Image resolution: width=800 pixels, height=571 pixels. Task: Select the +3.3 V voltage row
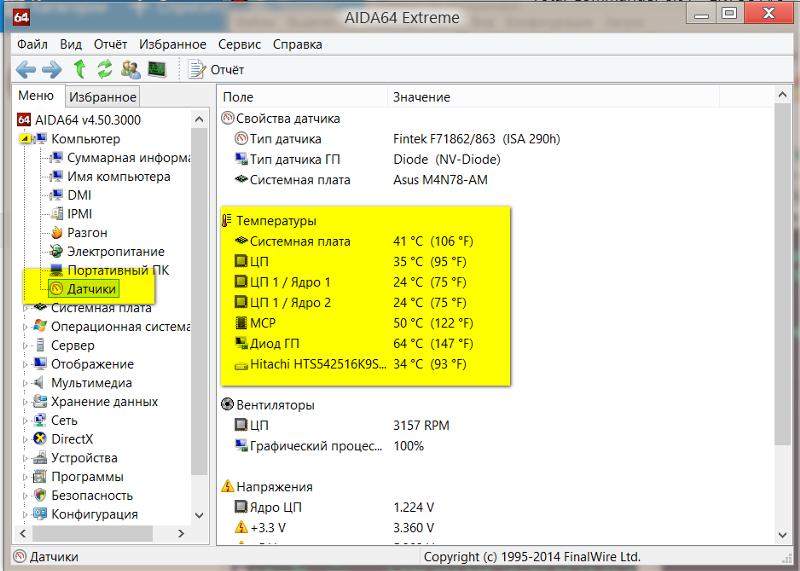334,528
